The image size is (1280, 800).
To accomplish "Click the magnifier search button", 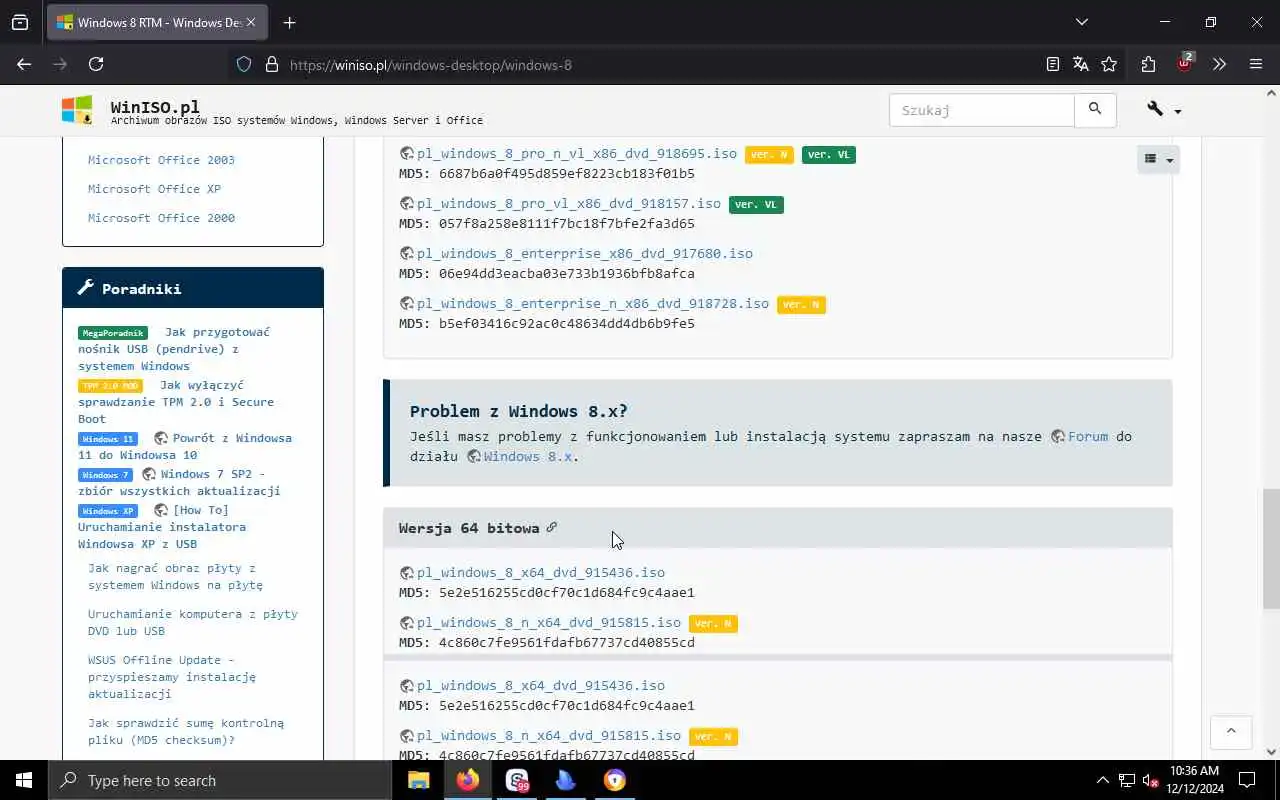I will click(x=1095, y=110).
